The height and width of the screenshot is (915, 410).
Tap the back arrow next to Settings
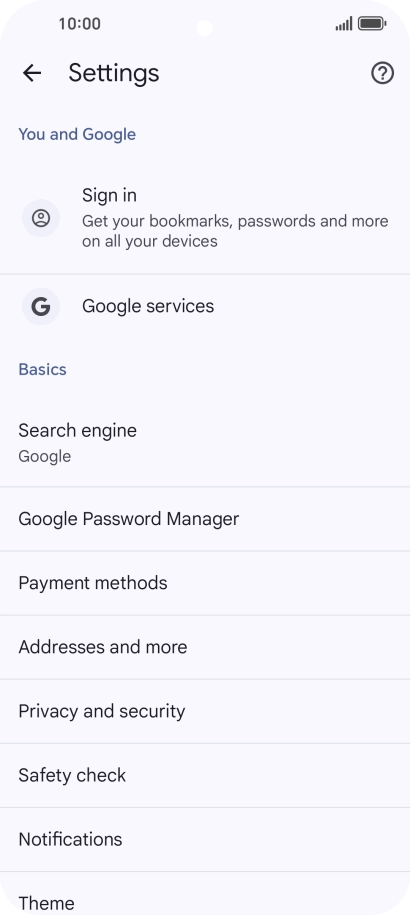(x=32, y=73)
